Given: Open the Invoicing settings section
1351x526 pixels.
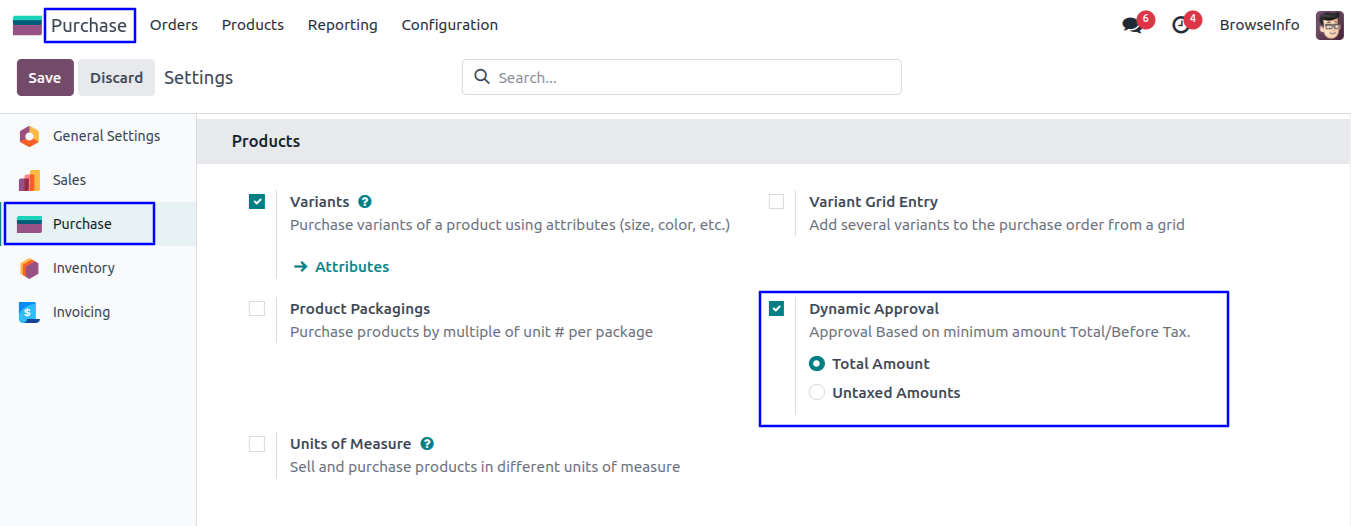Looking at the screenshot, I should (81, 312).
